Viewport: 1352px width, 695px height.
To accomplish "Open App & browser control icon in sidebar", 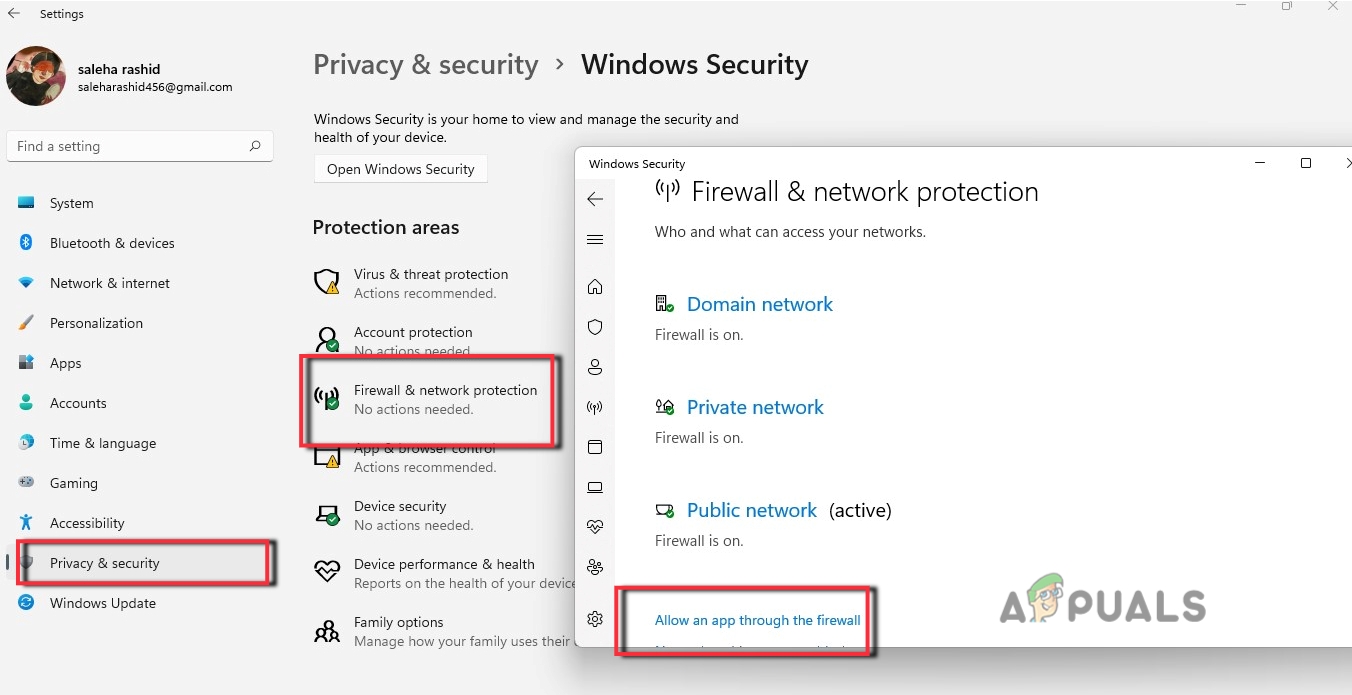I will tap(595, 447).
